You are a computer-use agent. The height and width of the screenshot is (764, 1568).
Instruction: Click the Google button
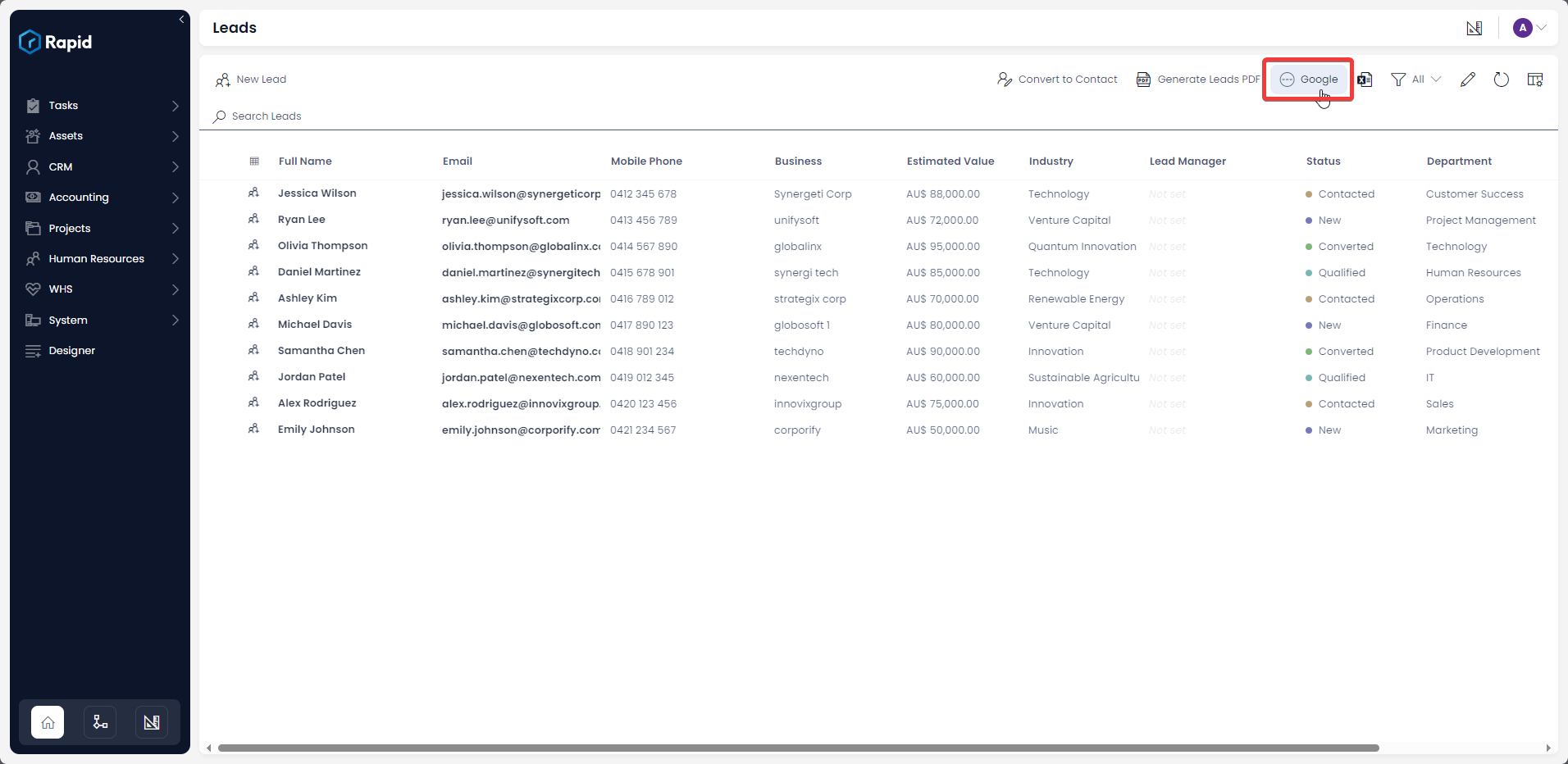[1309, 80]
